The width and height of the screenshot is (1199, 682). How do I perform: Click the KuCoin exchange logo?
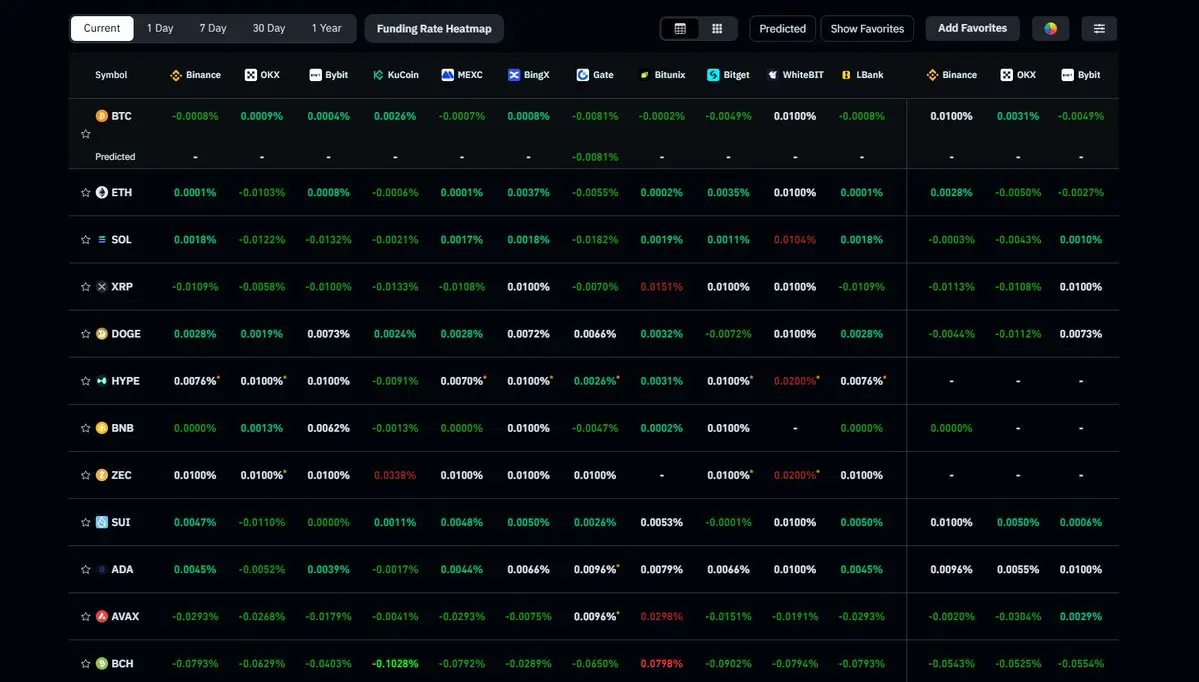click(x=378, y=75)
